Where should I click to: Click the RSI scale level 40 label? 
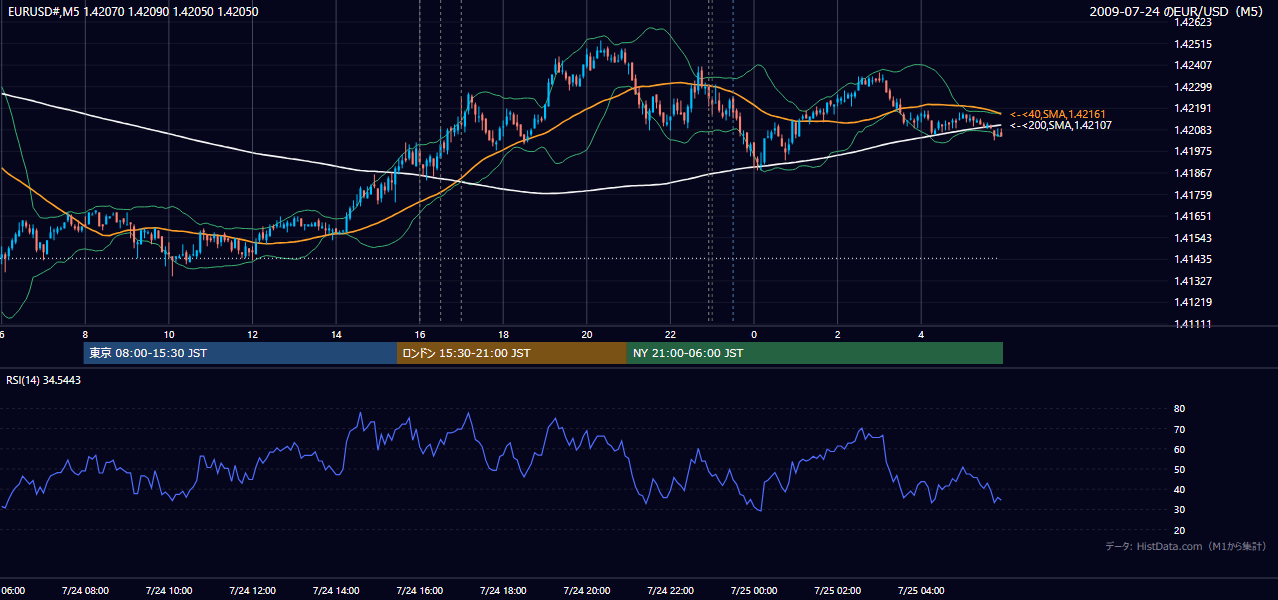(x=1180, y=489)
